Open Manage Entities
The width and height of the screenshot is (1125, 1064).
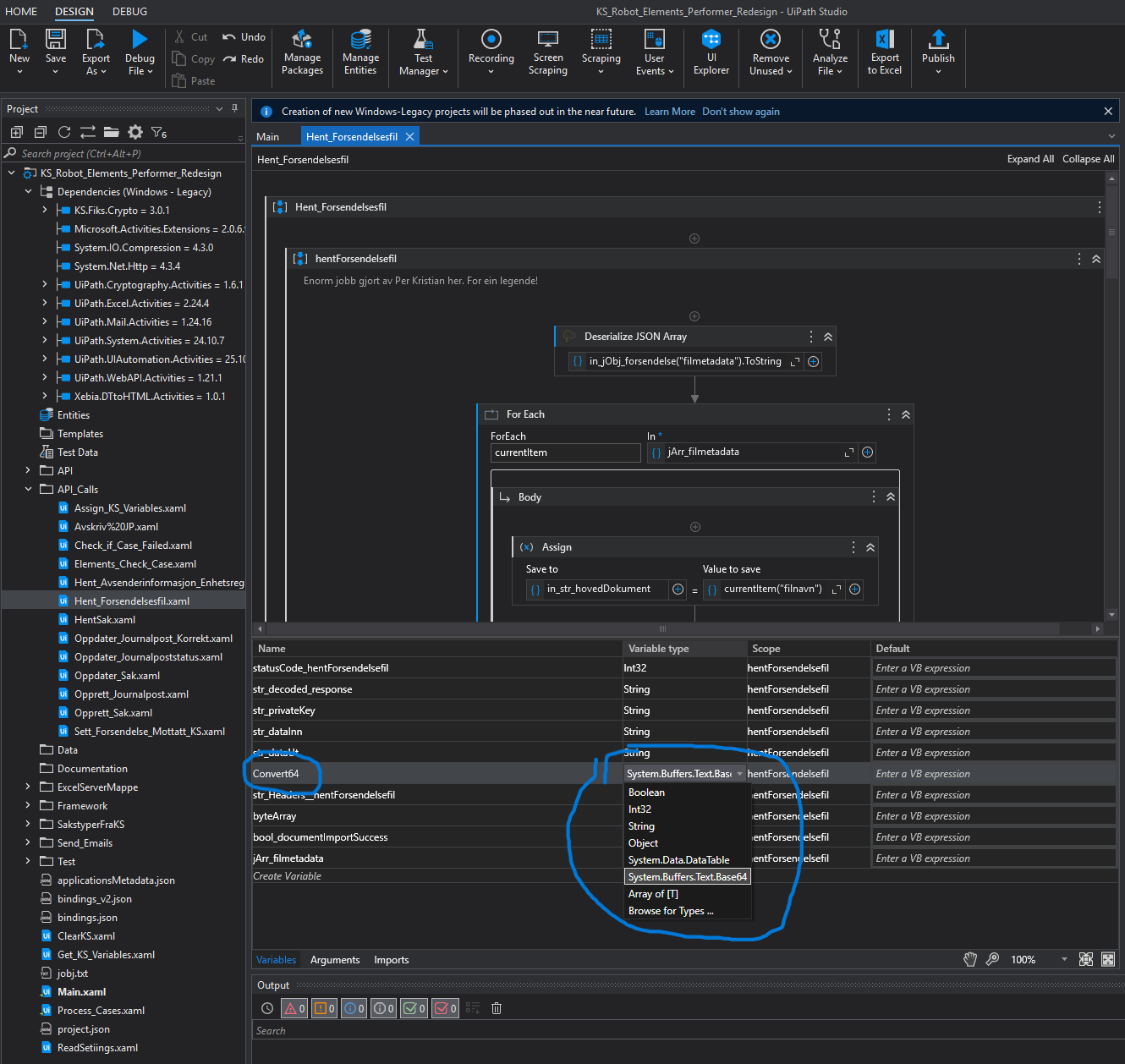click(x=360, y=52)
